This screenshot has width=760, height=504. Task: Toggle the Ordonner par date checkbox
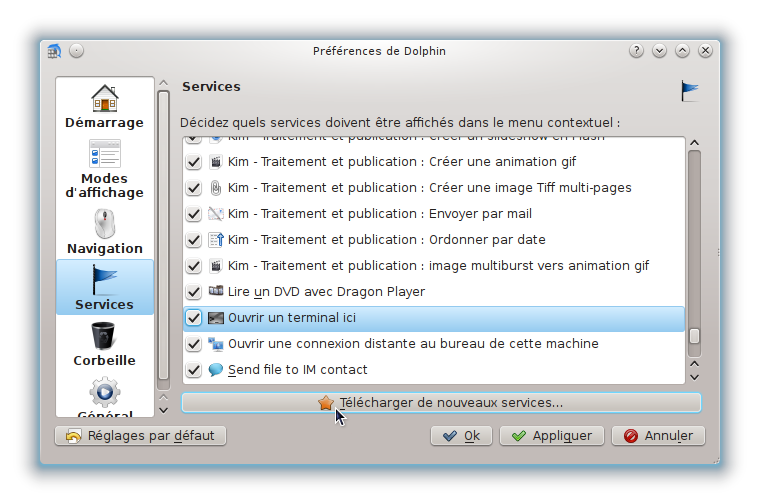pyautogui.click(x=193, y=240)
